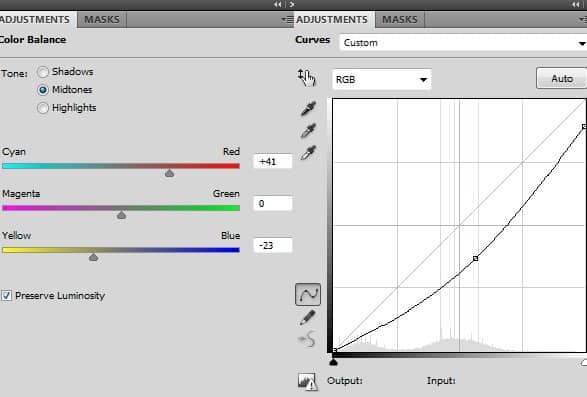Click the Auto button in Curves
587x397 pixels.
562,78
